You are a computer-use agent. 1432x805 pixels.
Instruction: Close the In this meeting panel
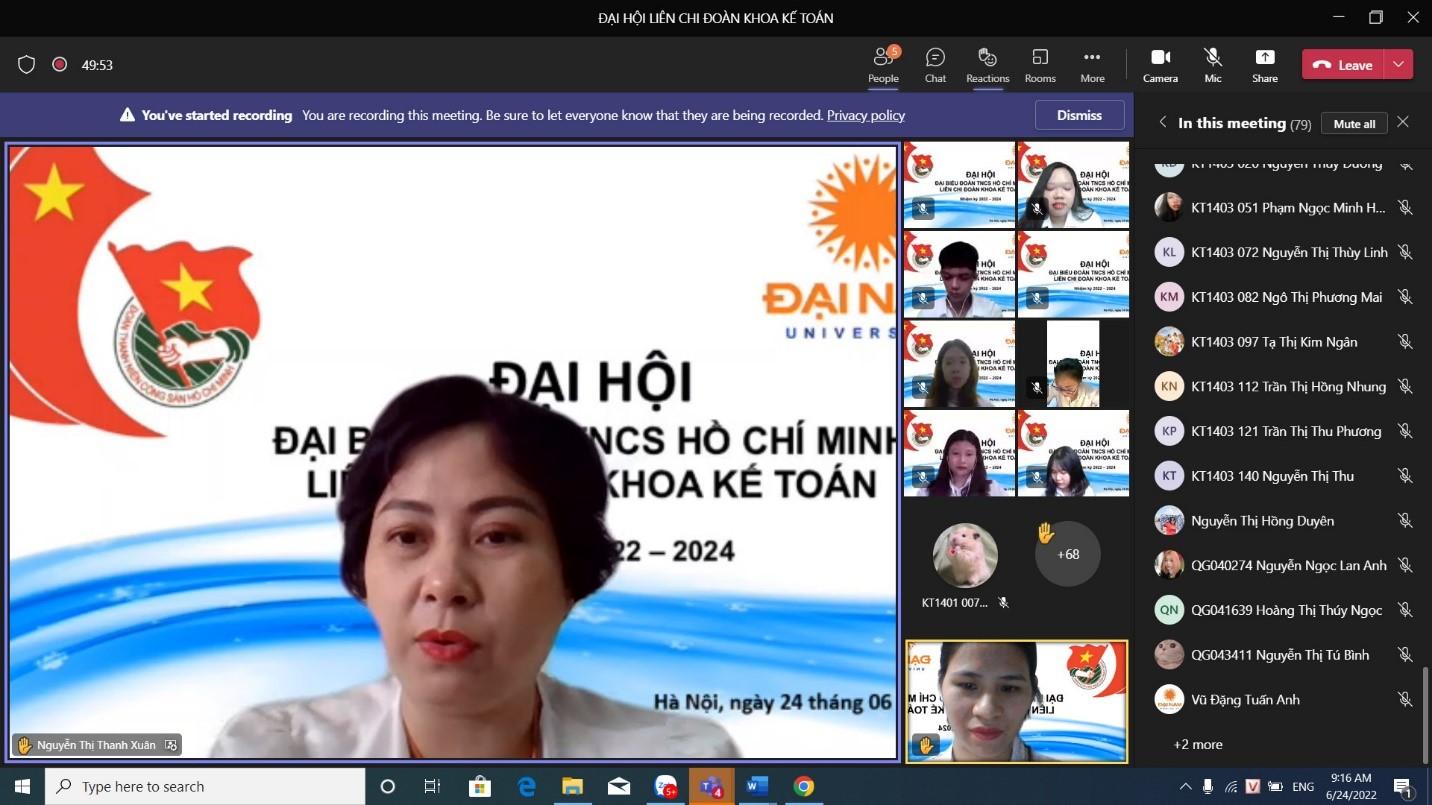pyautogui.click(x=1403, y=122)
